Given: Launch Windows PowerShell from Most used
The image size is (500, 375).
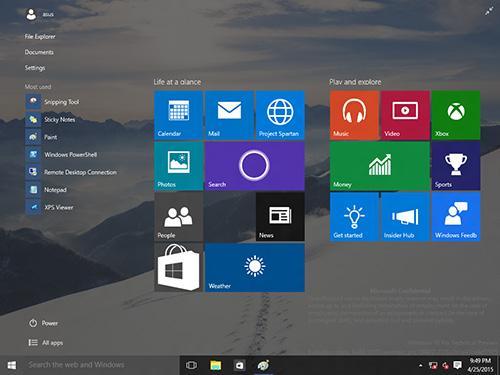Looking at the screenshot, I should pyautogui.click(x=62, y=155).
